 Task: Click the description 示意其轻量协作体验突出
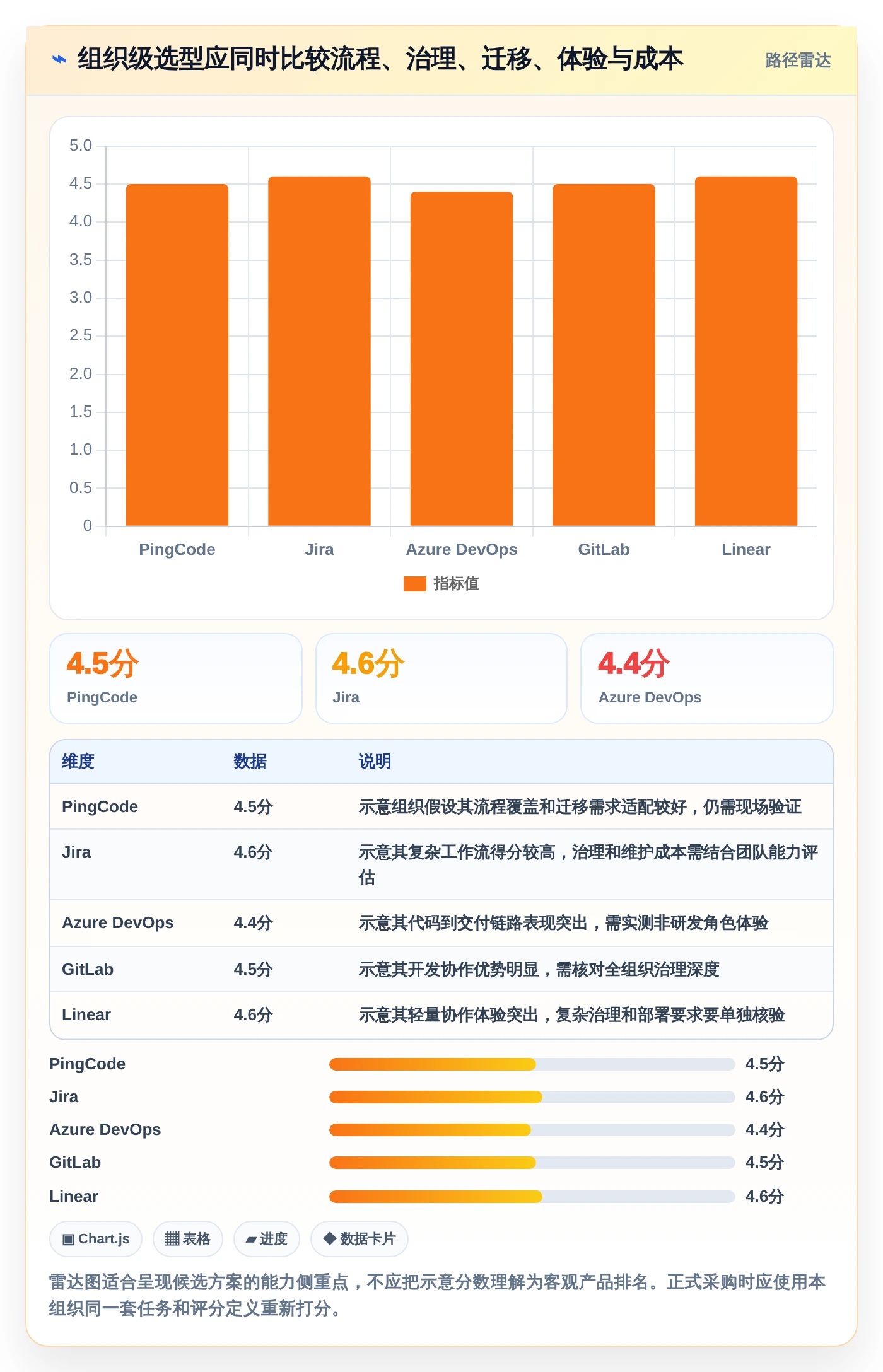tap(571, 1015)
